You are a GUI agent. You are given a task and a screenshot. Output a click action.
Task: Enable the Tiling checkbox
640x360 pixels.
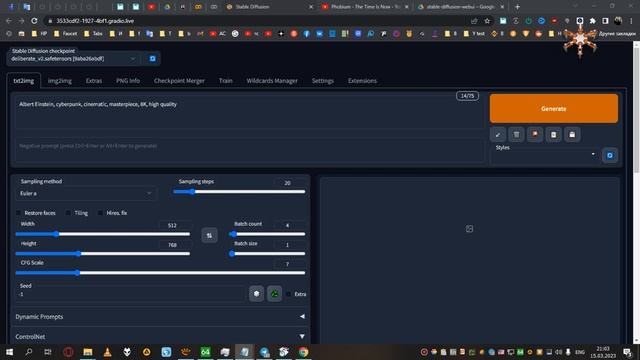(x=68, y=213)
